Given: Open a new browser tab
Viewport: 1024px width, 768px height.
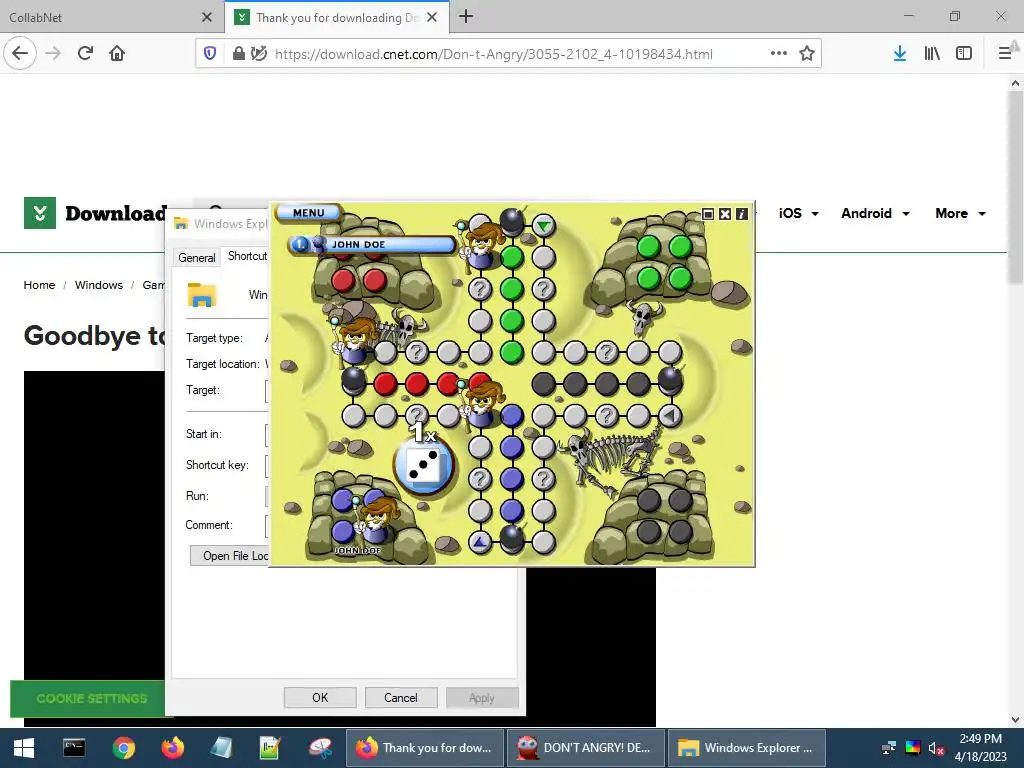Looking at the screenshot, I should [466, 17].
